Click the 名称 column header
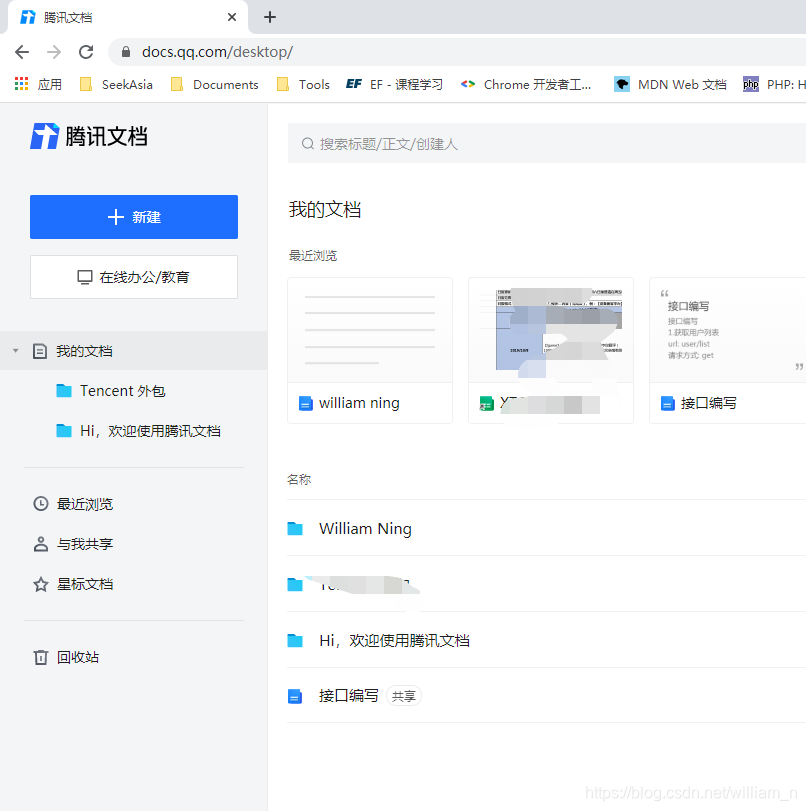The height and width of the screenshot is (811, 806). (x=300, y=479)
